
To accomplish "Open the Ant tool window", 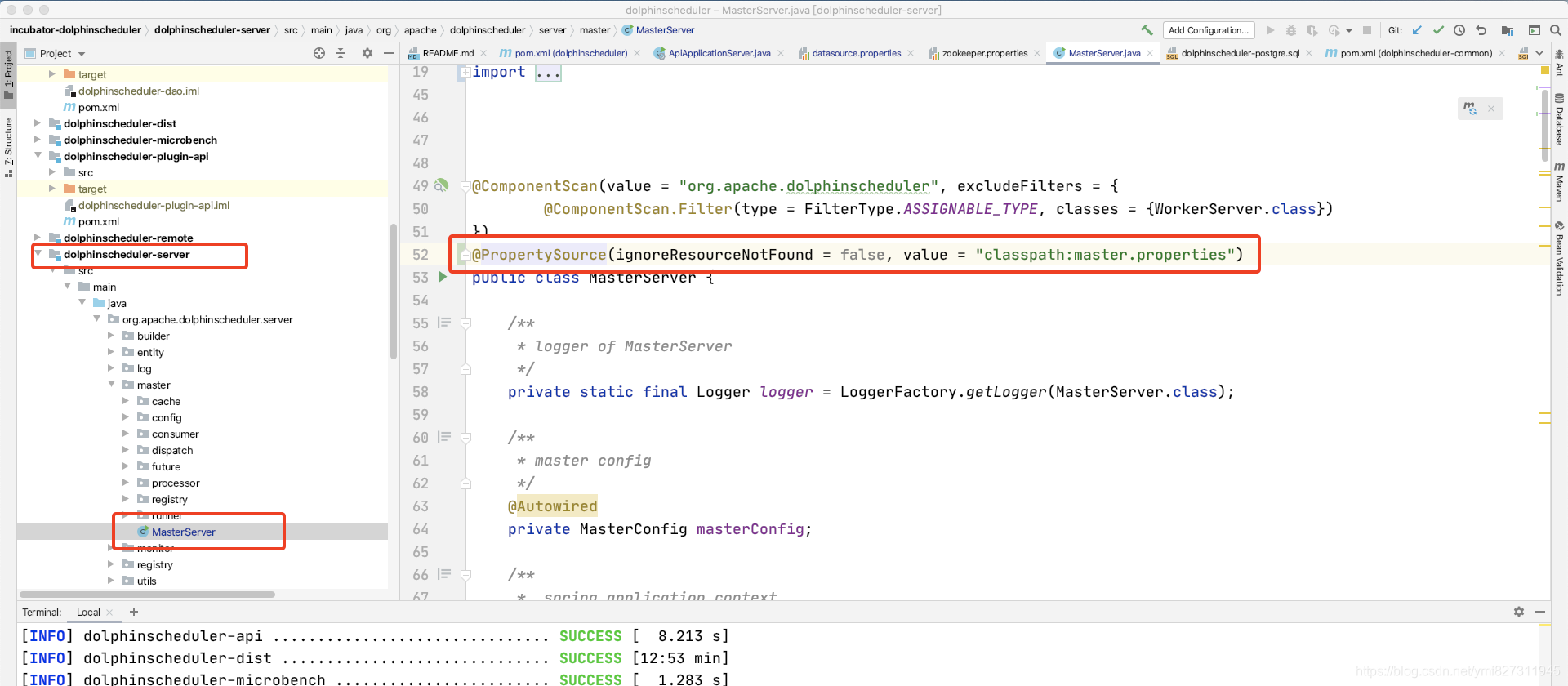I will click(x=1559, y=62).
